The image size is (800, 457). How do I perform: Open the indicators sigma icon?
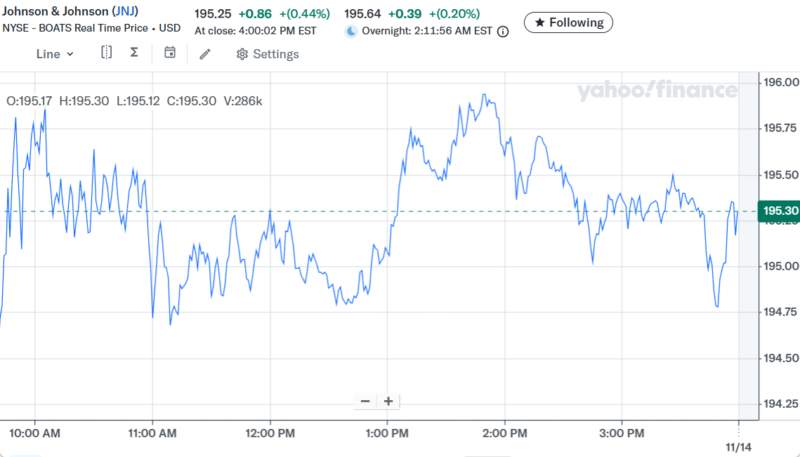(134, 53)
